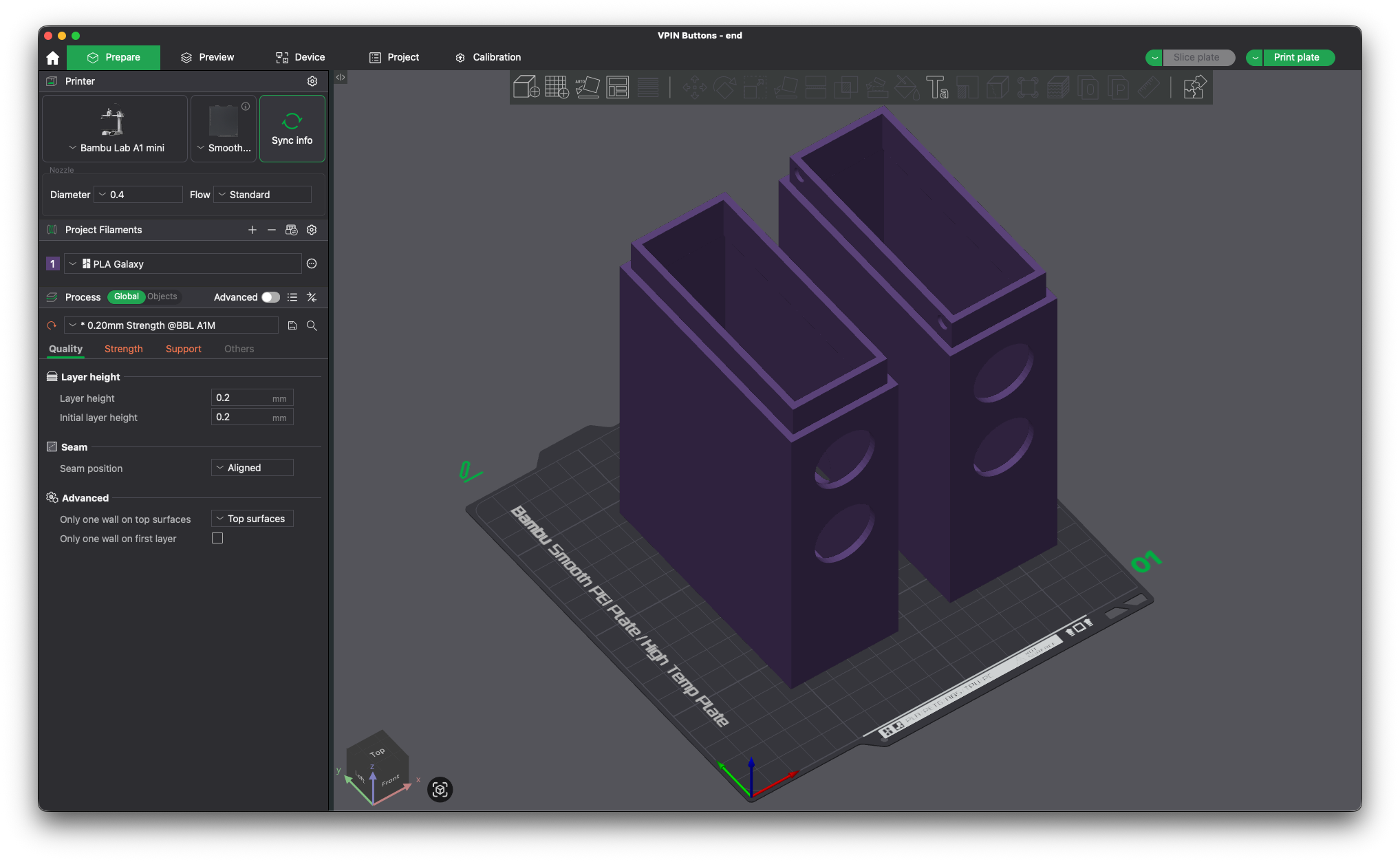Enable Only one wall on first layer
The height and width of the screenshot is (862, 1400).
217,539
